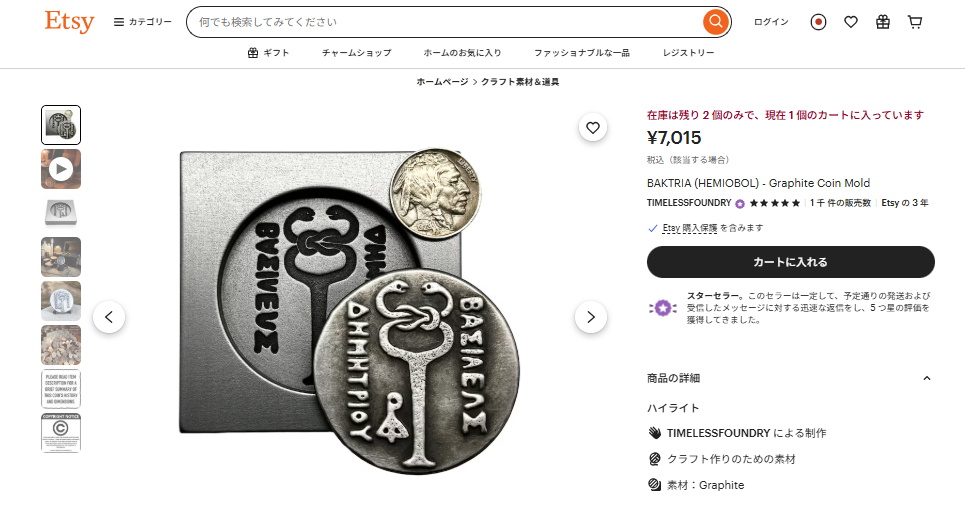Open the カテゴリー hamburger menu

[x=142, y=22]
